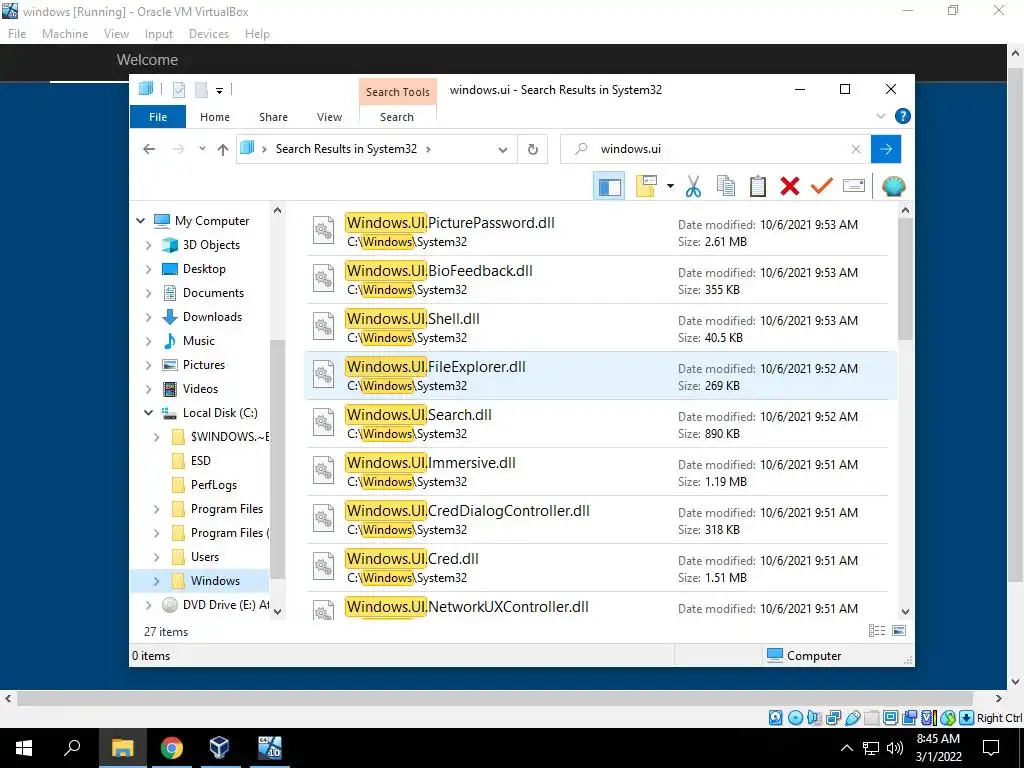Select Documents in the navigation tree

click(x=213, y=293)
